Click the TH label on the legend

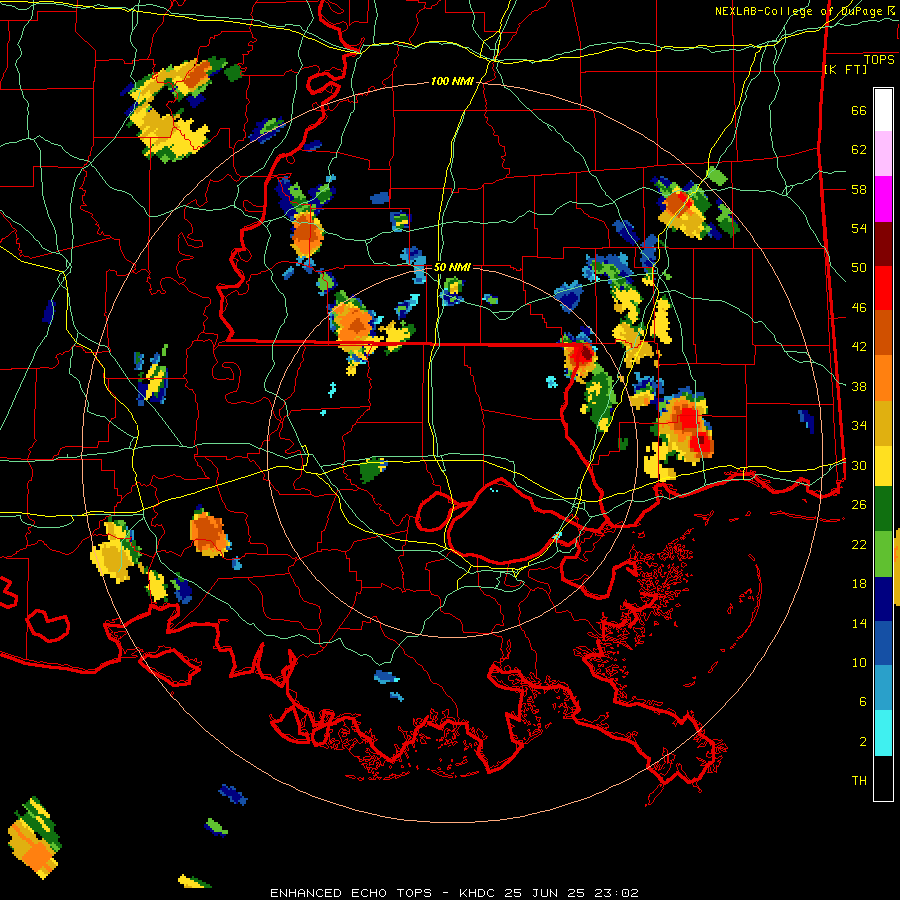pos(859,781)
